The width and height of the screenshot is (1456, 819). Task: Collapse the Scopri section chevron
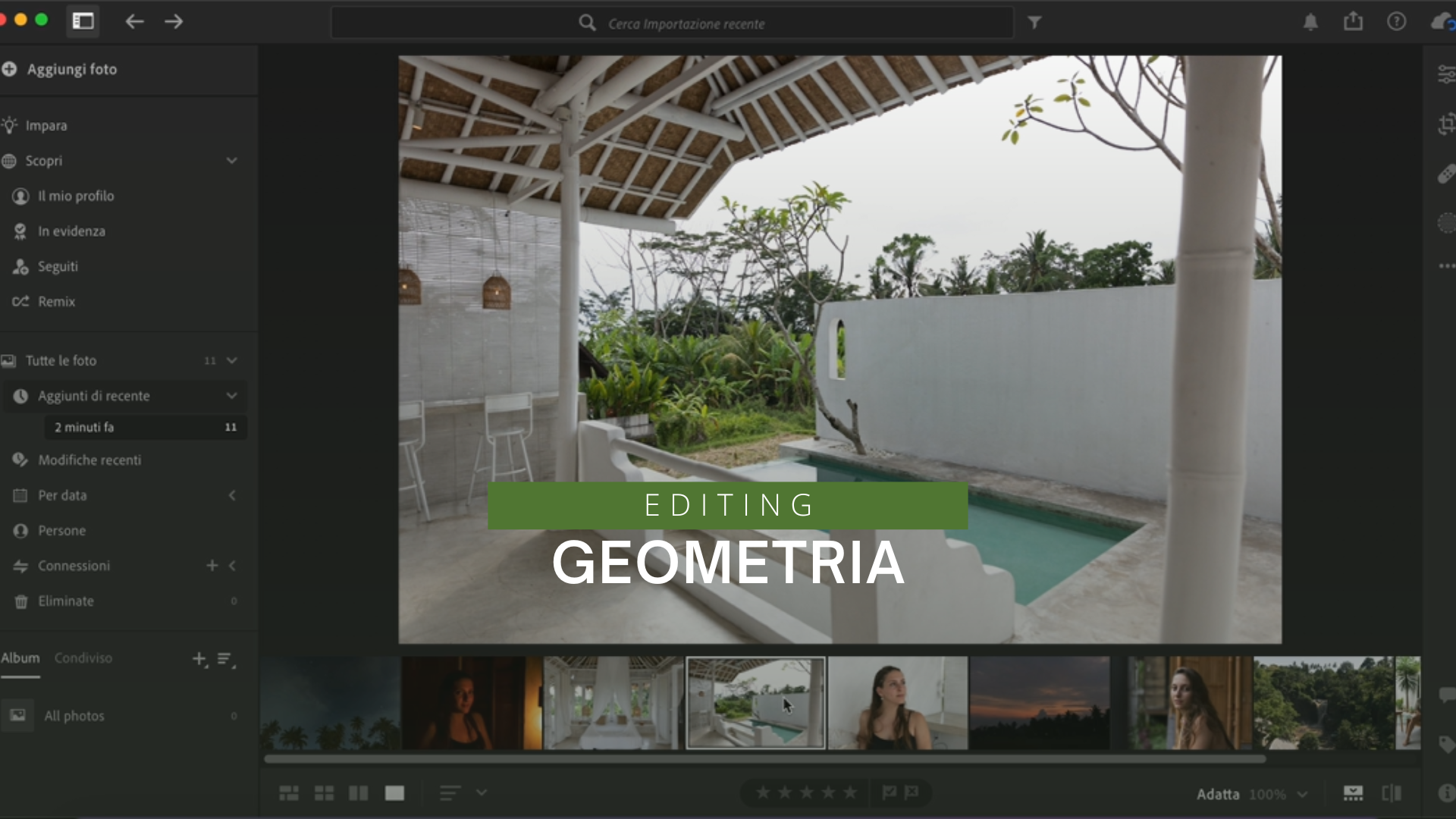pyautogui.click(x=232, y=161)
